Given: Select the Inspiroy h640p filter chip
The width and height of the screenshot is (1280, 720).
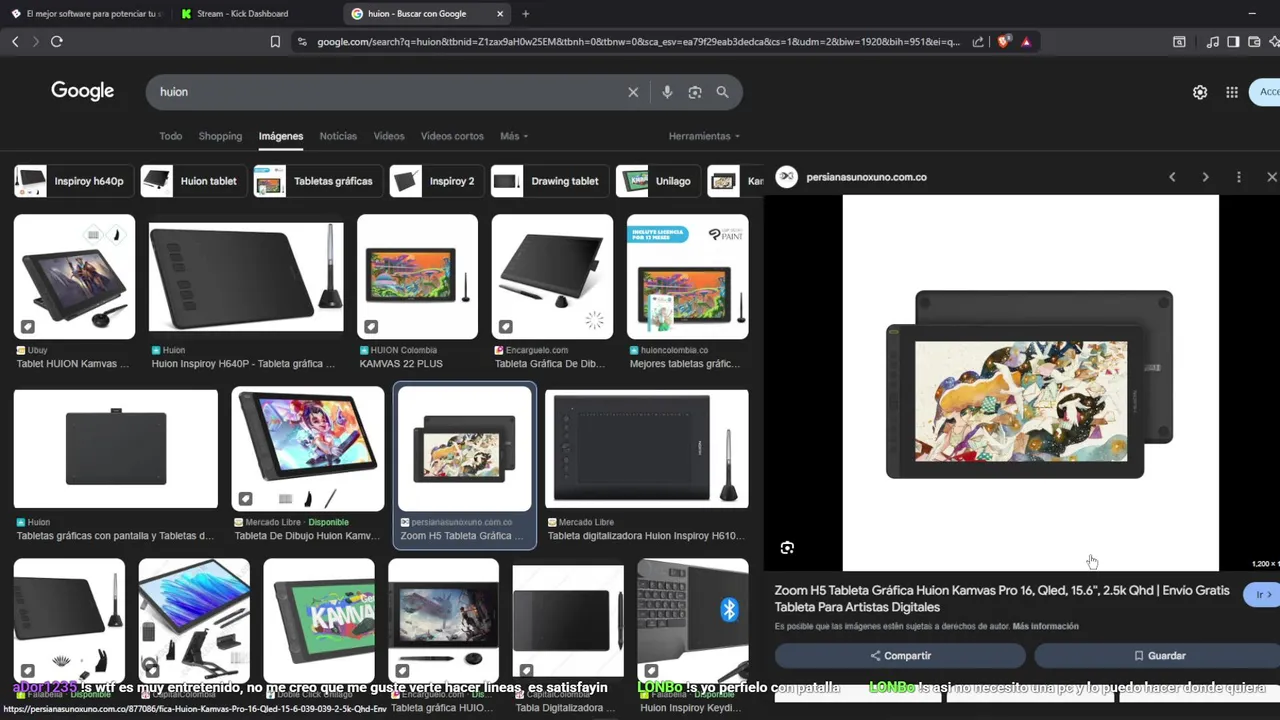Looking at the screenshot, I should [x=74, y=181].
